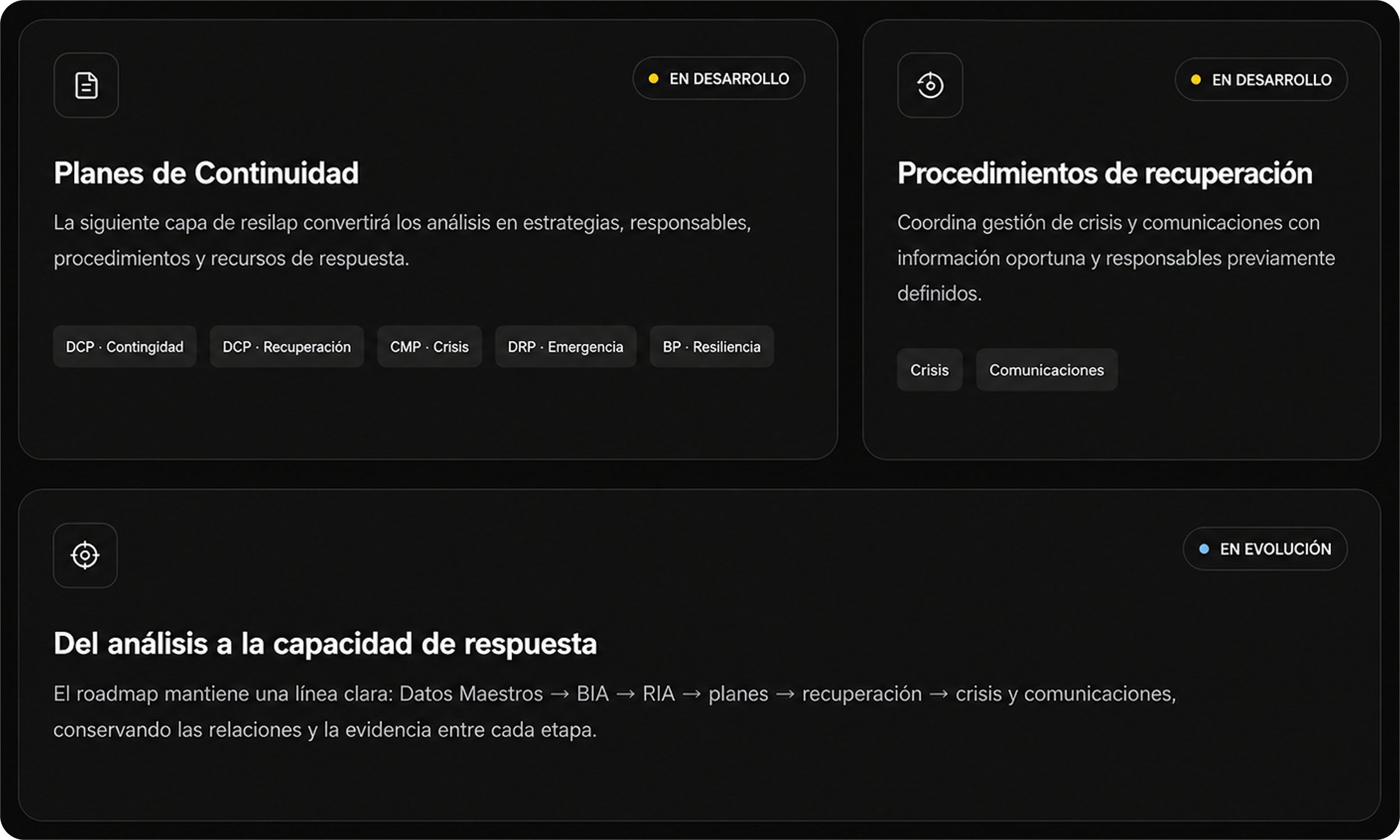
Task: Choose the CMP · Crisis tag
Action: click(x=429, y=346)
